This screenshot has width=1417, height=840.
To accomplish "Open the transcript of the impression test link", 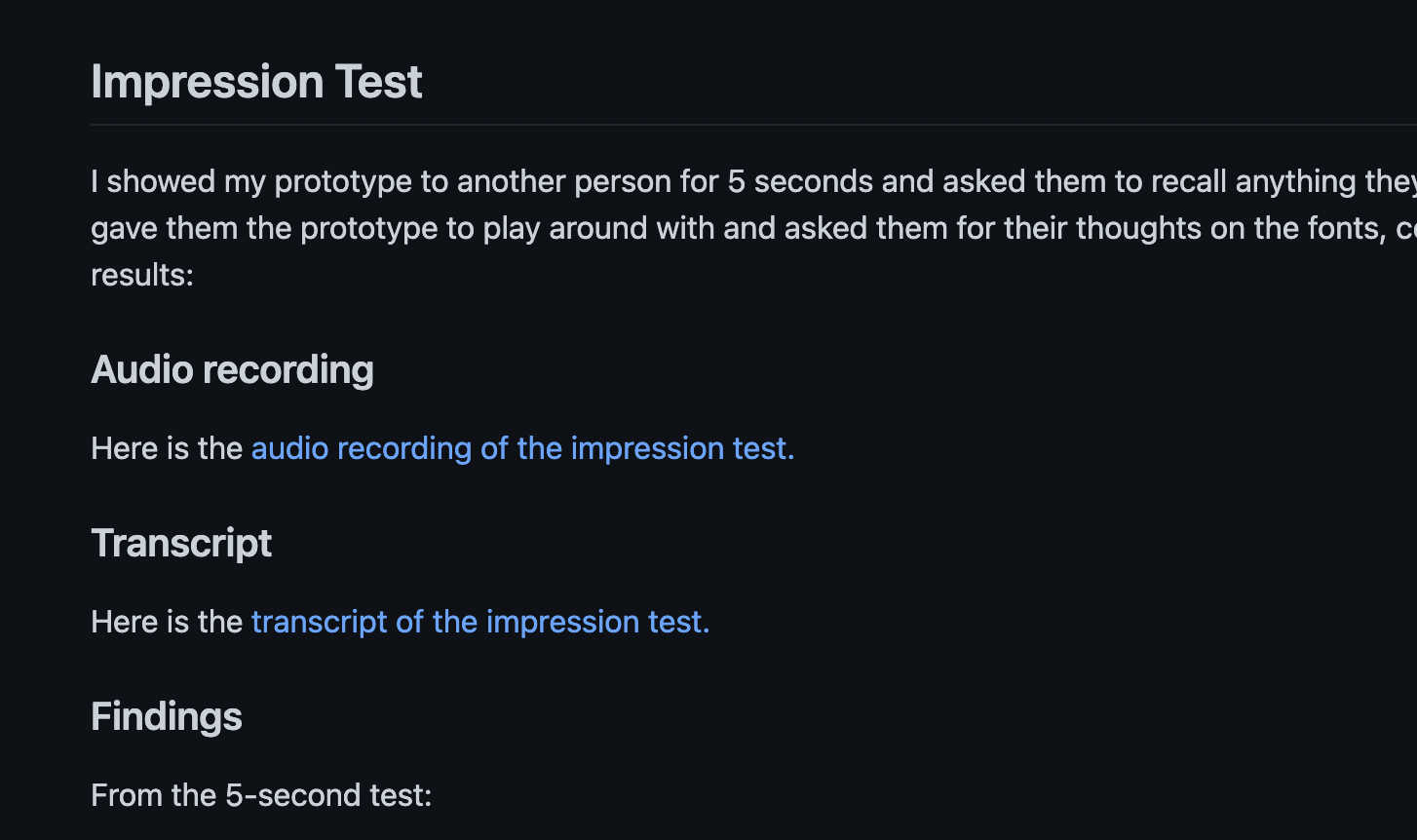I will (x=480, y=622).
